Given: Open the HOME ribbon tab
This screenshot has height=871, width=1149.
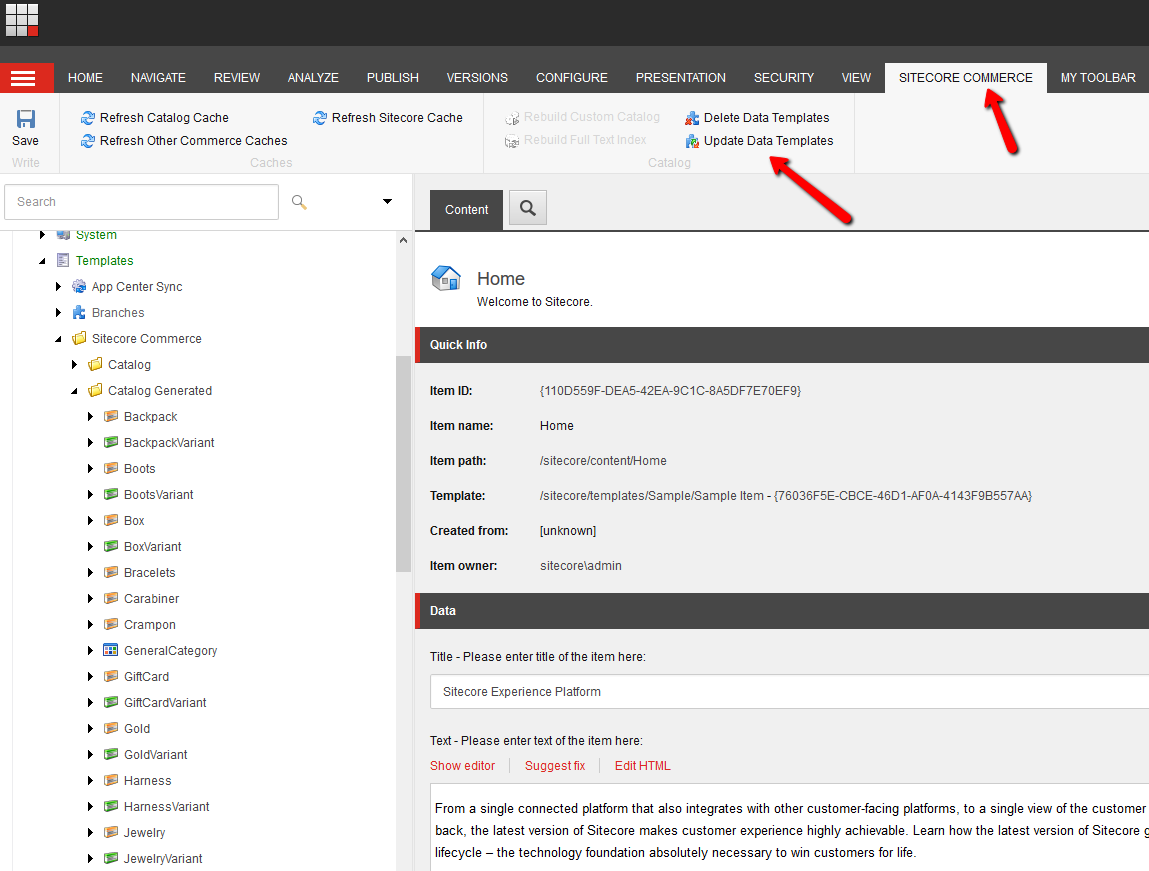Looking at the screenshot, I should (x=85, y=78).
